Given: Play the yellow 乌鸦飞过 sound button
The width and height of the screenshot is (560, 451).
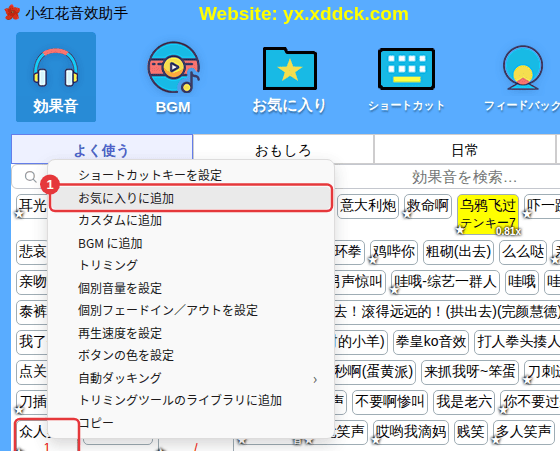Looking at the screenshot, I should coord(488,214).
